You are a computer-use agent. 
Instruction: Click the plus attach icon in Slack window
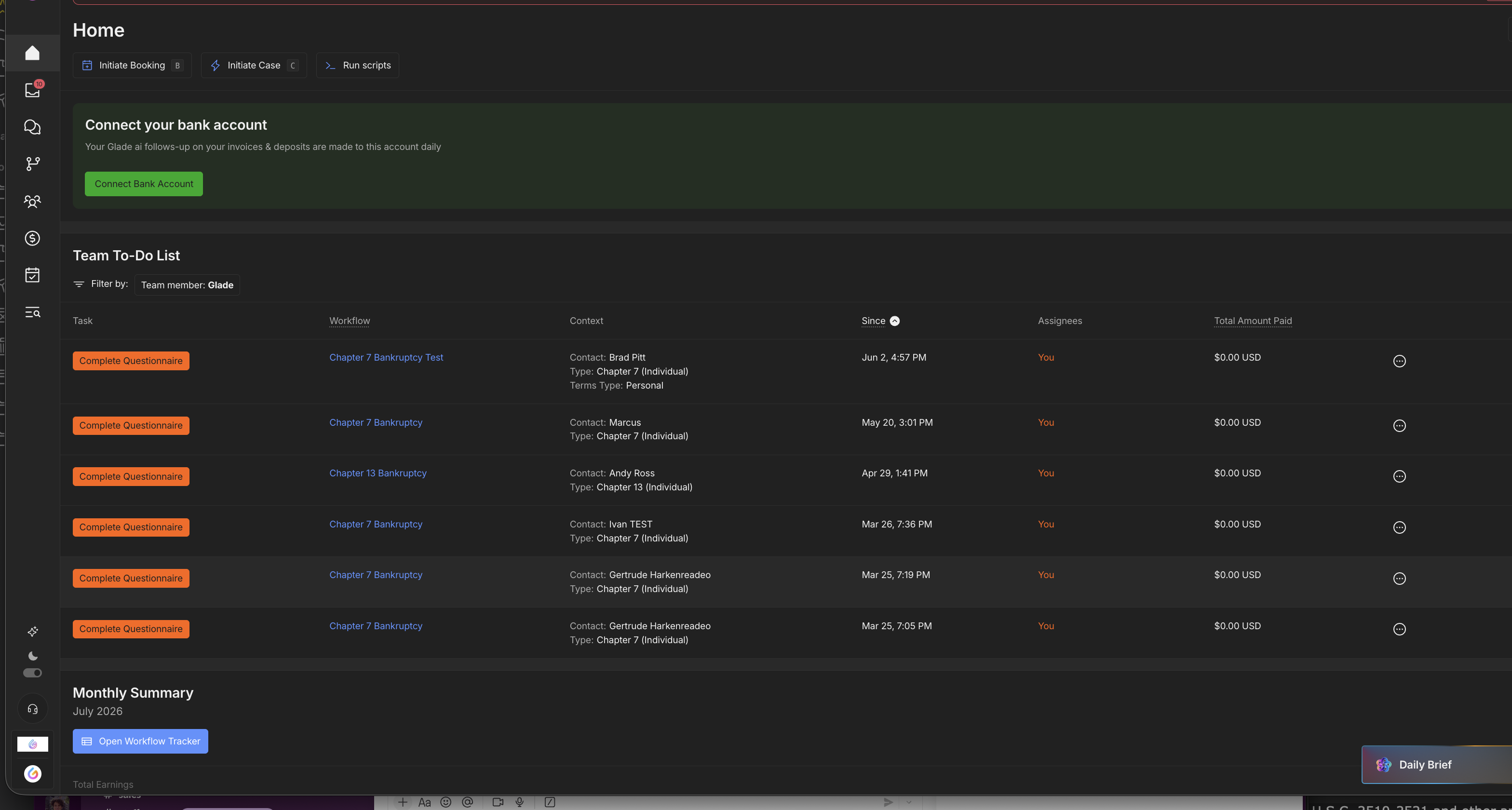(403, 802)
